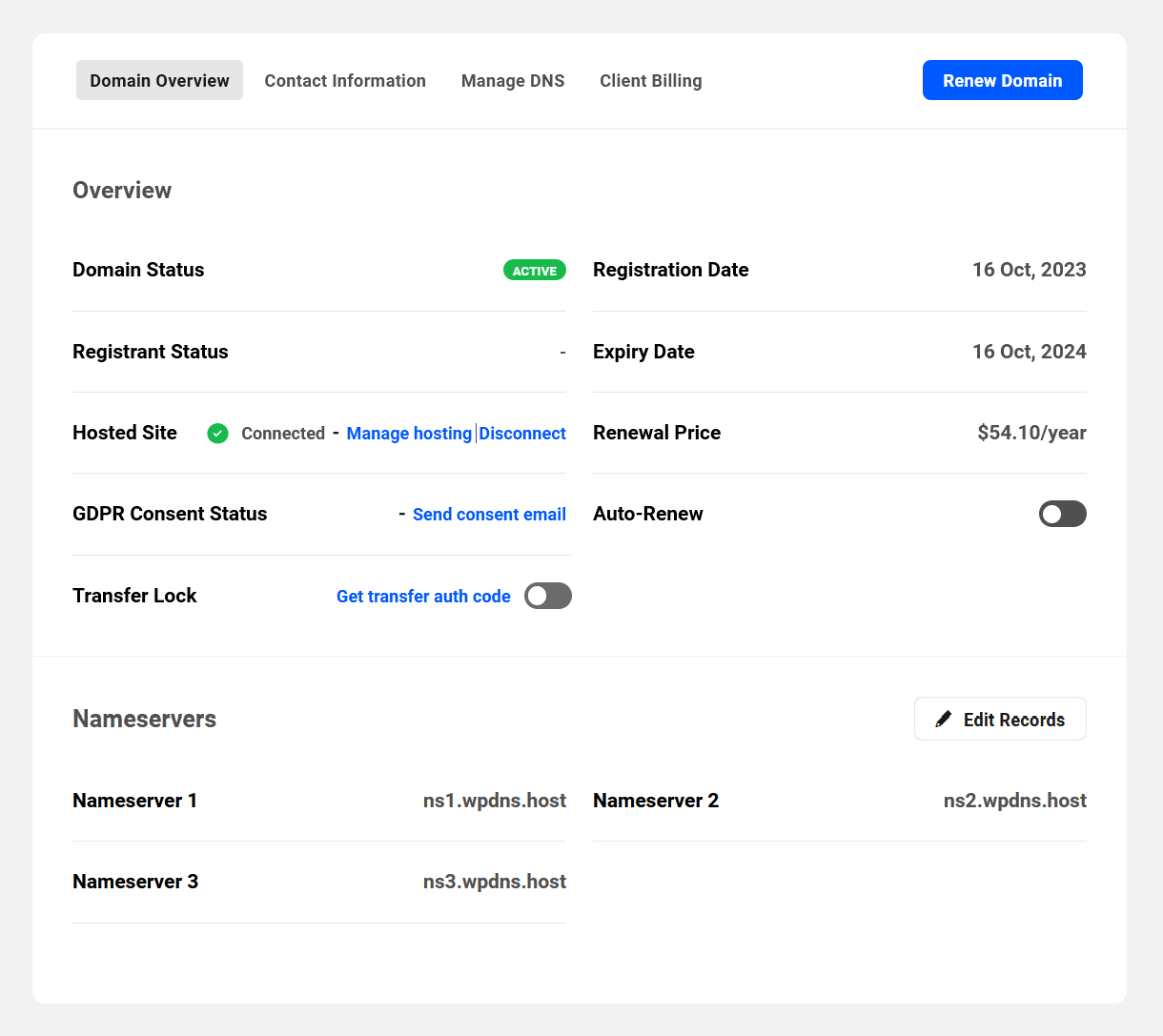
Task: Click Get transfer auth code link
Action: click(423, 597)
